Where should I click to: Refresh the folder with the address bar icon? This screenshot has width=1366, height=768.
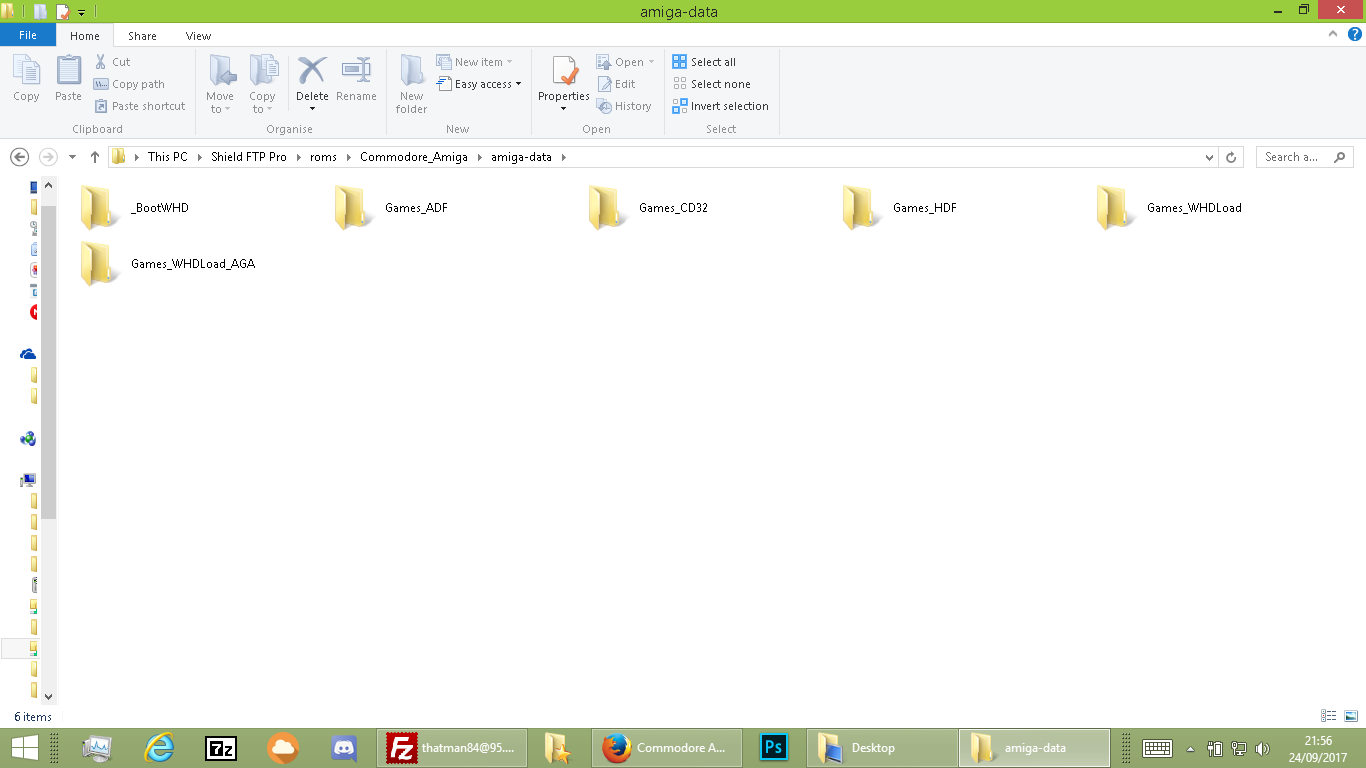[1230, 157]
